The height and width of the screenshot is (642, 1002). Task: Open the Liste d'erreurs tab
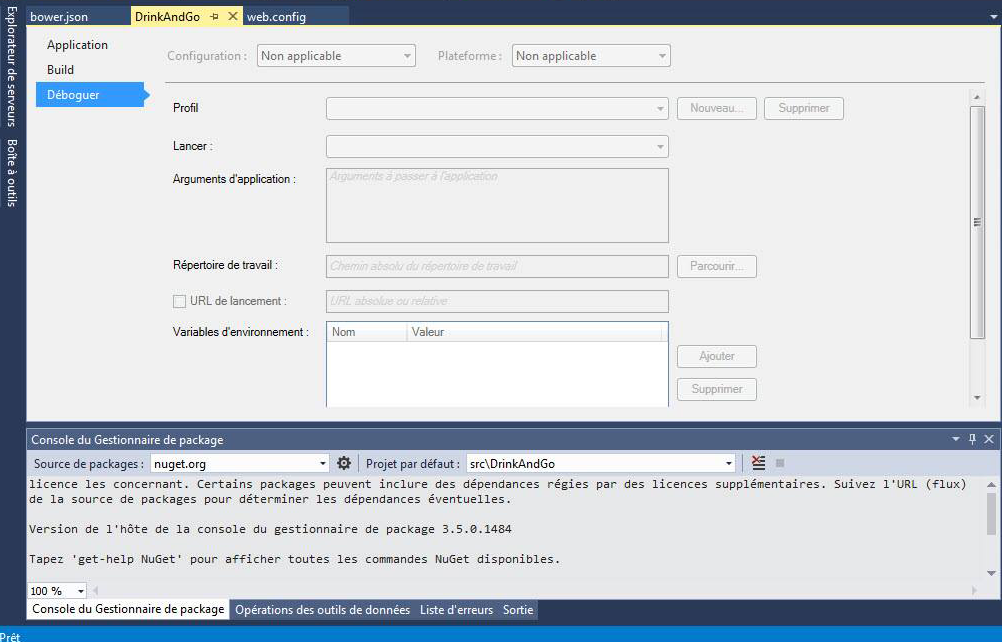tap(456, 610)
